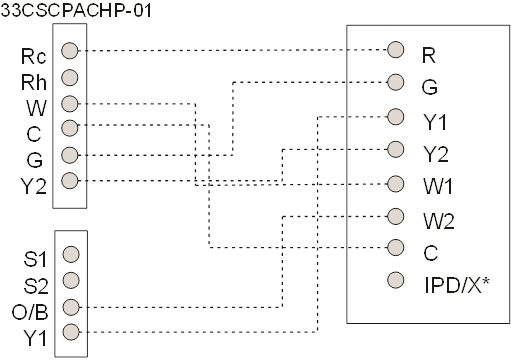The width and height of the screenshot is (511, 360).
Task: Pick the G terminal circle on 33CSCPACHP-01 block
Action: pyautogui.click(x=70, y=155)
